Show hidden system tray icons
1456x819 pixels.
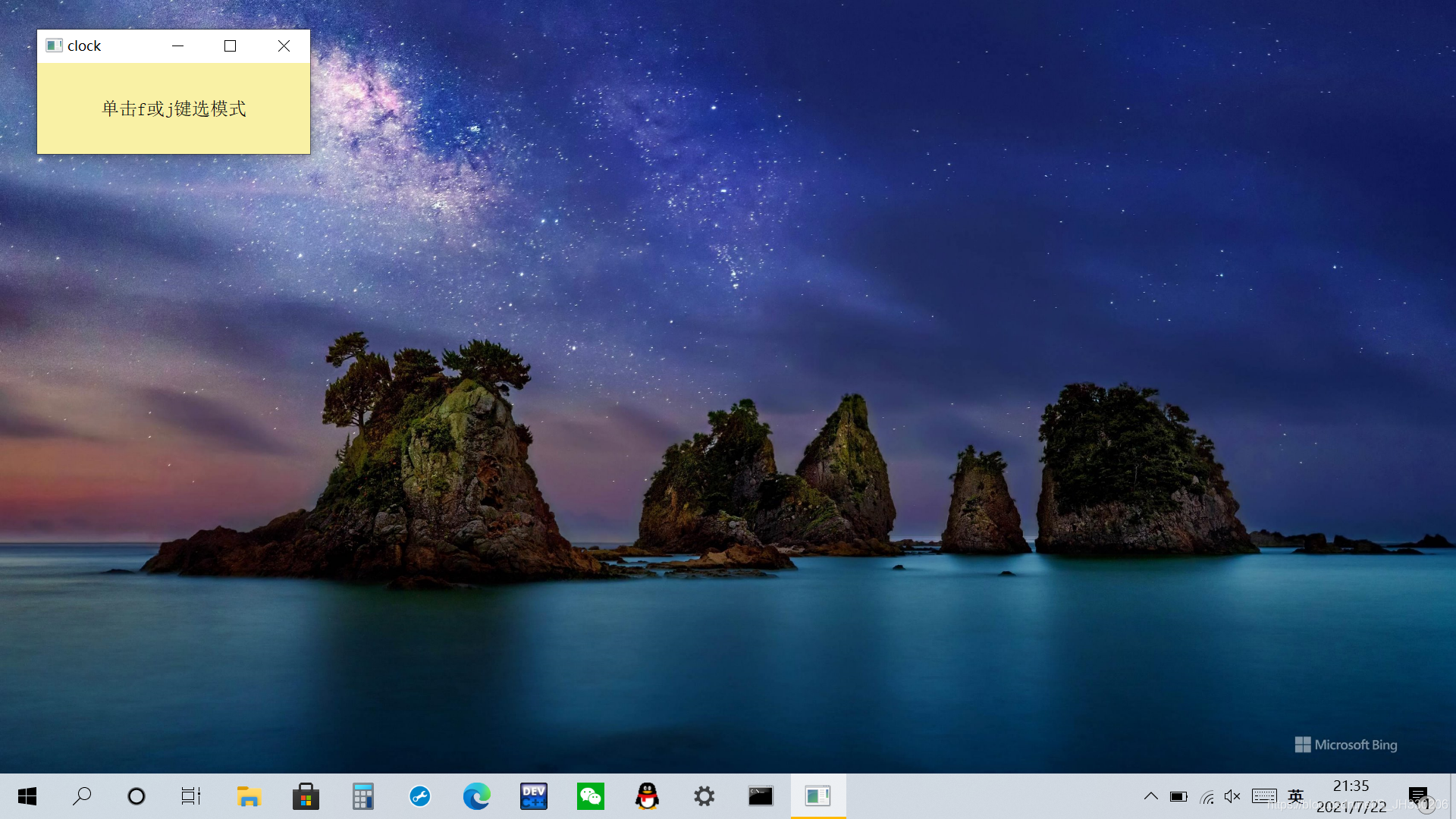click(x=1150, y=796)
